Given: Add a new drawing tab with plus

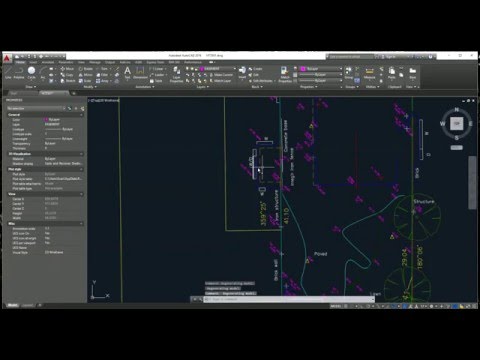Looking at the screenshot, I should pyautogui.click(x=74, y=93).
